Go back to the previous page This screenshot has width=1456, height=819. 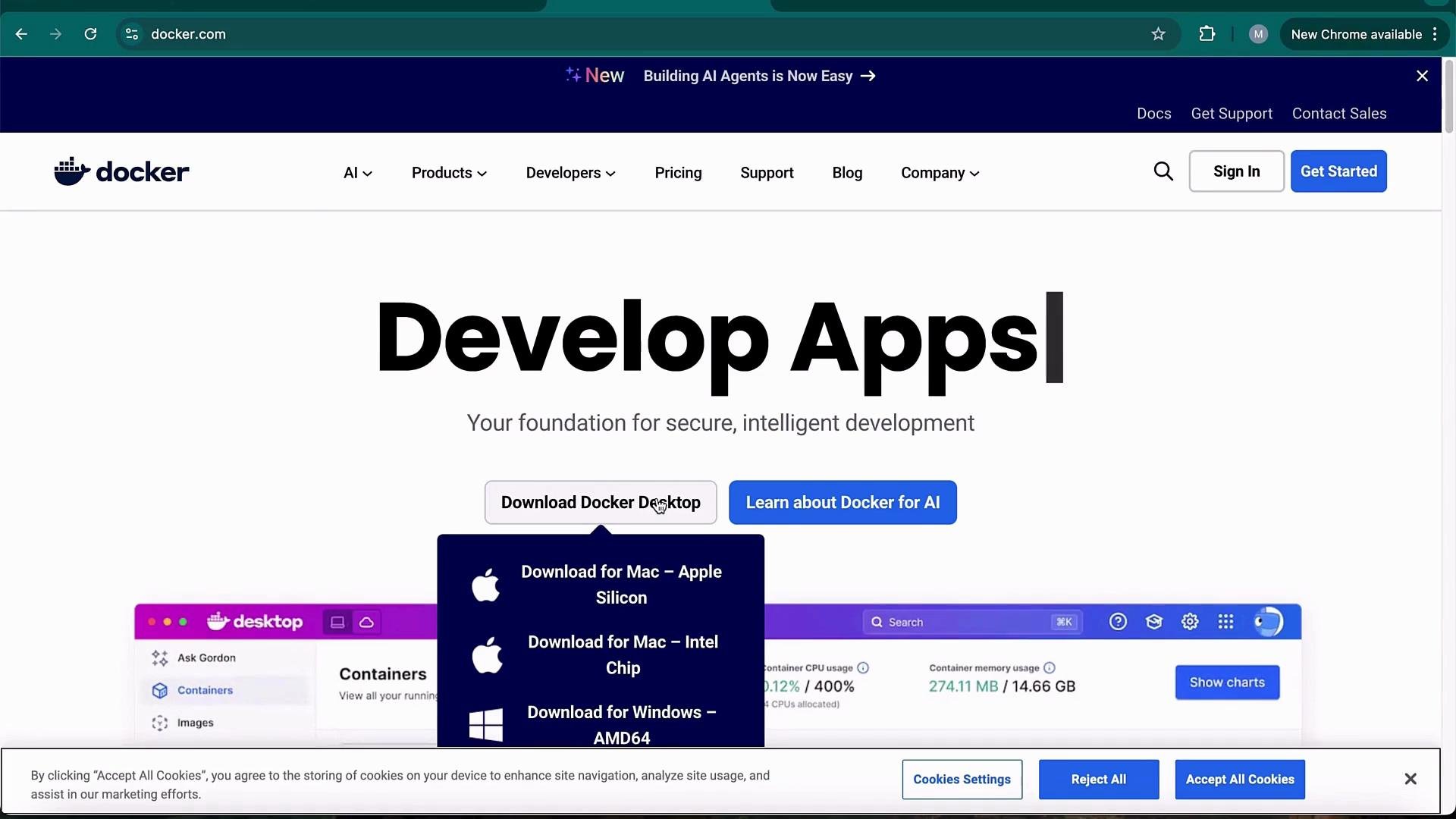point(21,34)
